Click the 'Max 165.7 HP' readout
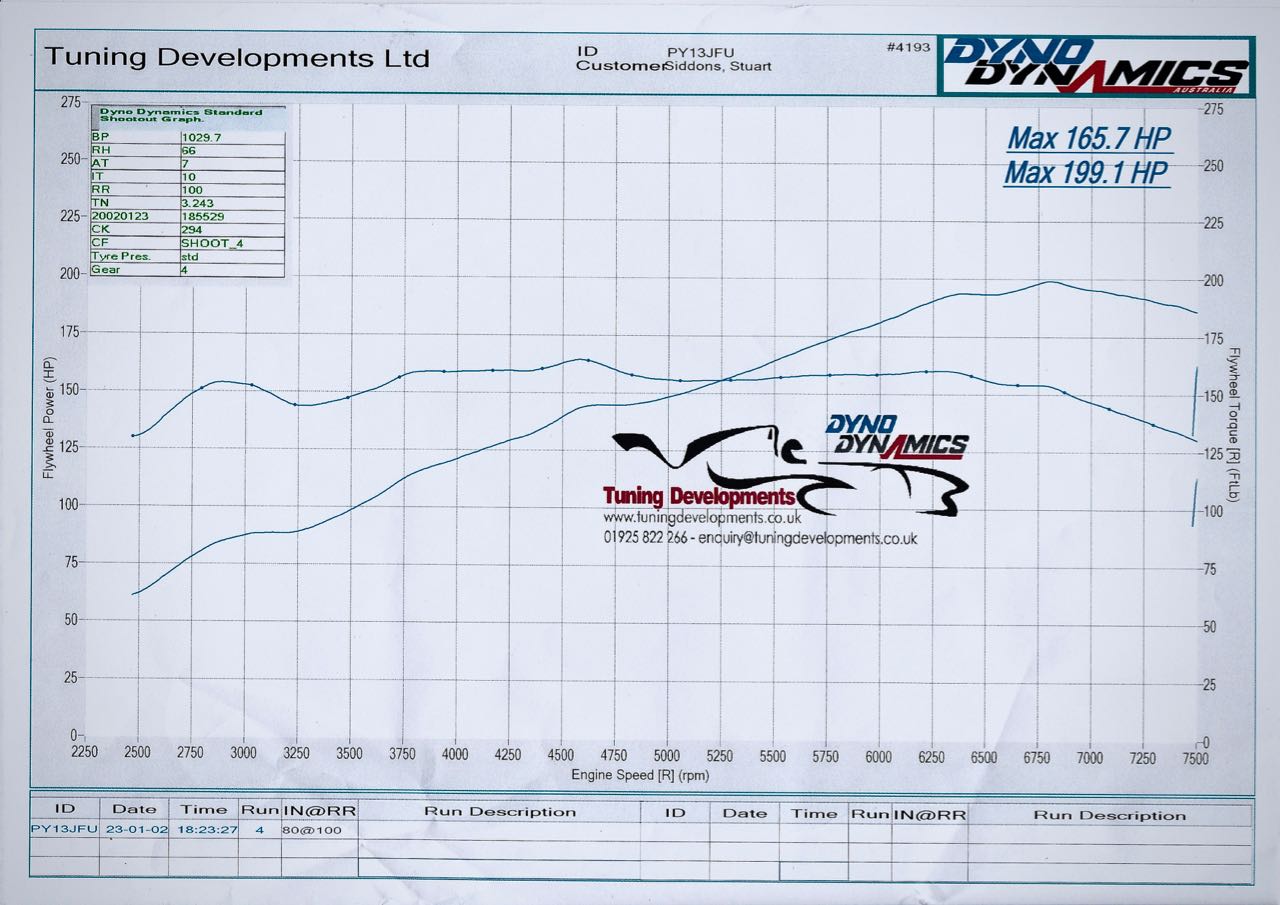Image resolution: width=1280 pixels, height=905 pixels. [x=1088, y=138]
